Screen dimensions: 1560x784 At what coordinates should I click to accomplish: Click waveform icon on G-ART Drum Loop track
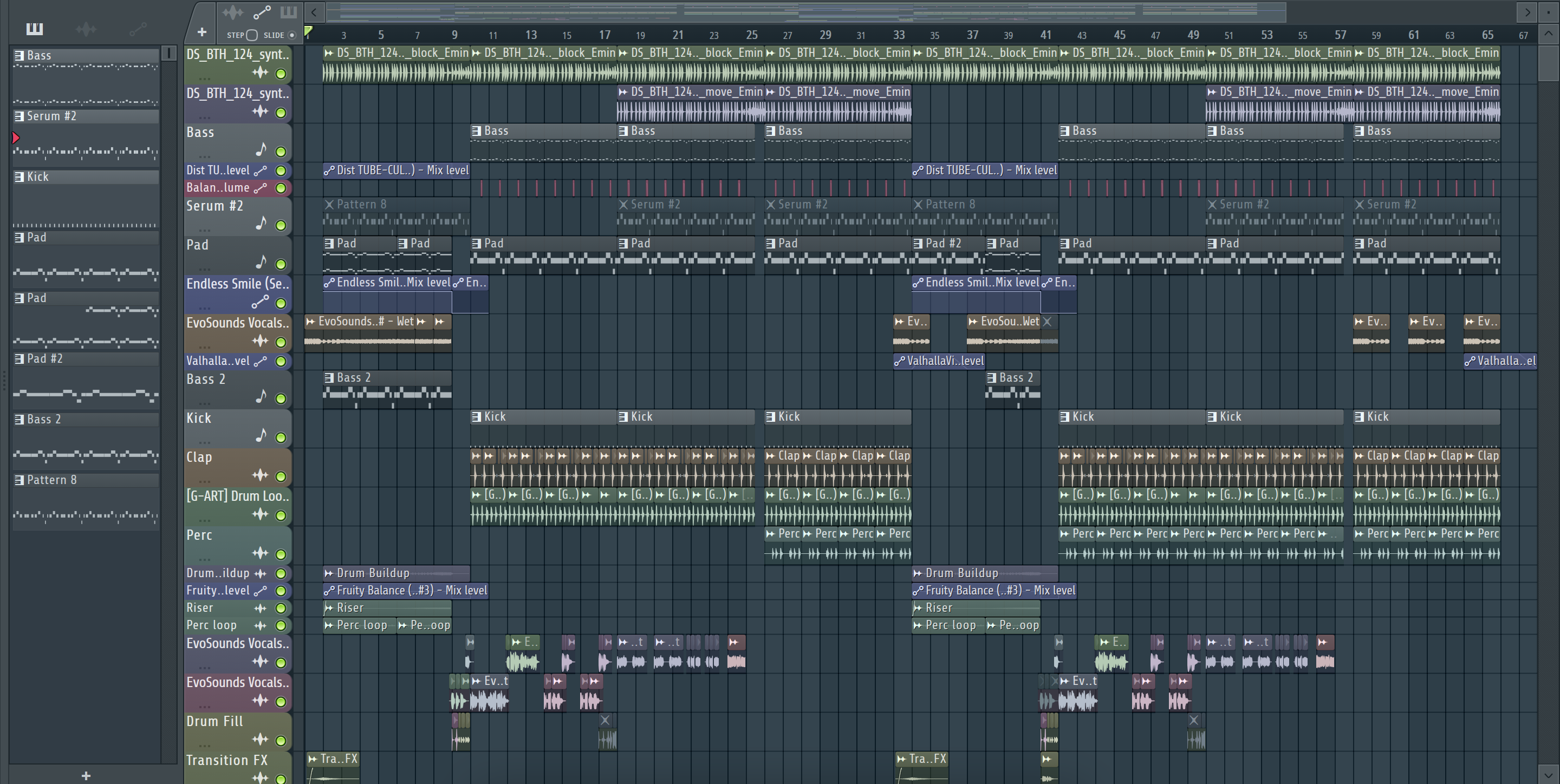click(261, 514)
